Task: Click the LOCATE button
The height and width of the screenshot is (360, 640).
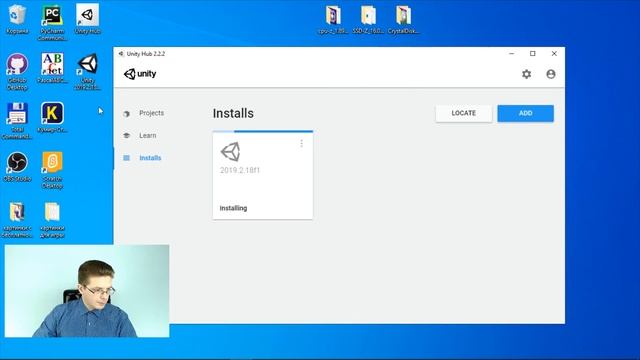Action: tap(464, 113)
